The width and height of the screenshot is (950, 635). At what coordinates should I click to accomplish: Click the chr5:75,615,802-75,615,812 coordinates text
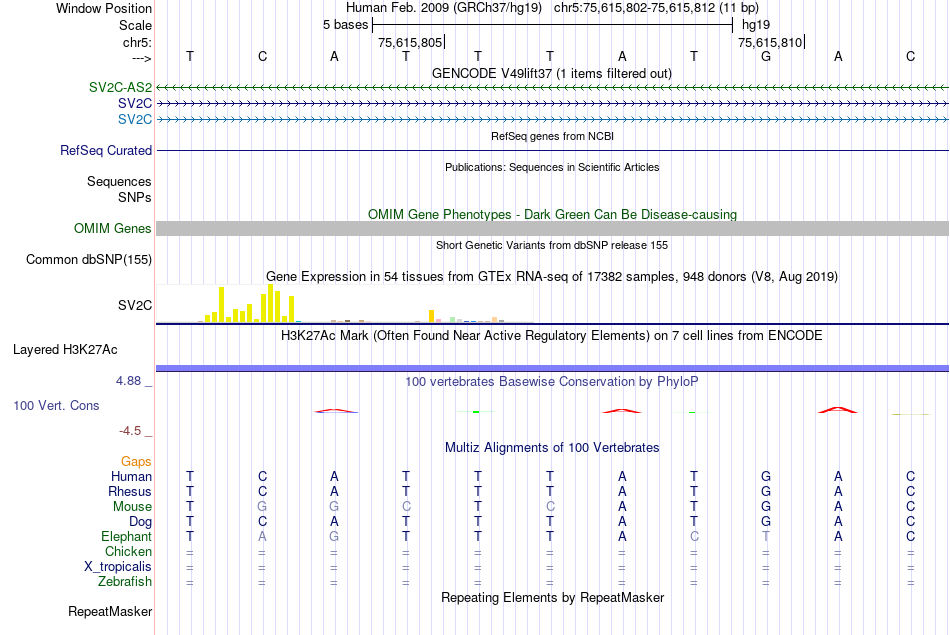coord(656,8)
